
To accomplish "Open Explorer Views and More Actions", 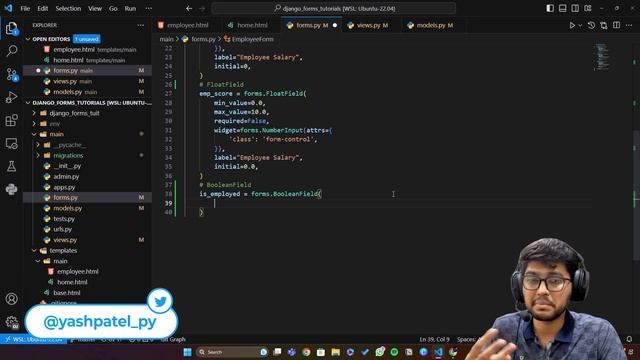I will pos(140,25).
